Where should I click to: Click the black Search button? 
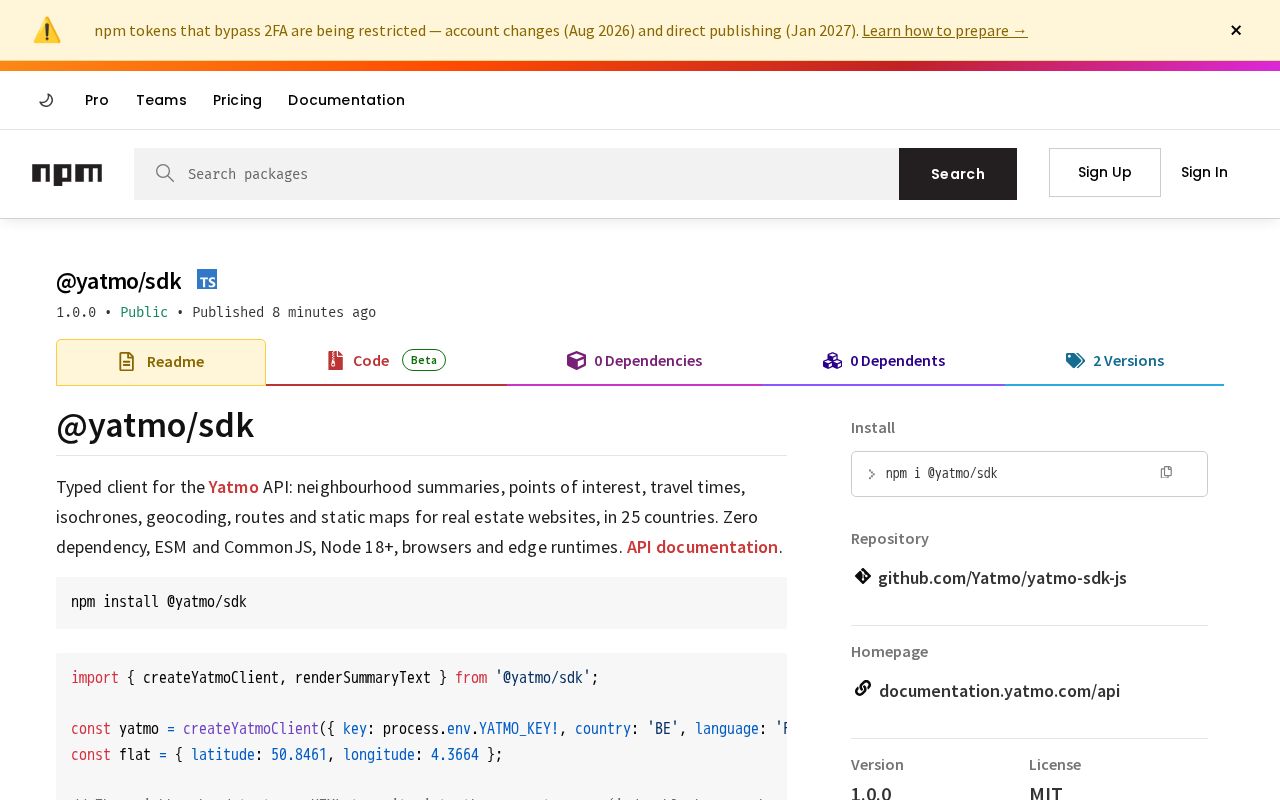[958, 174]
